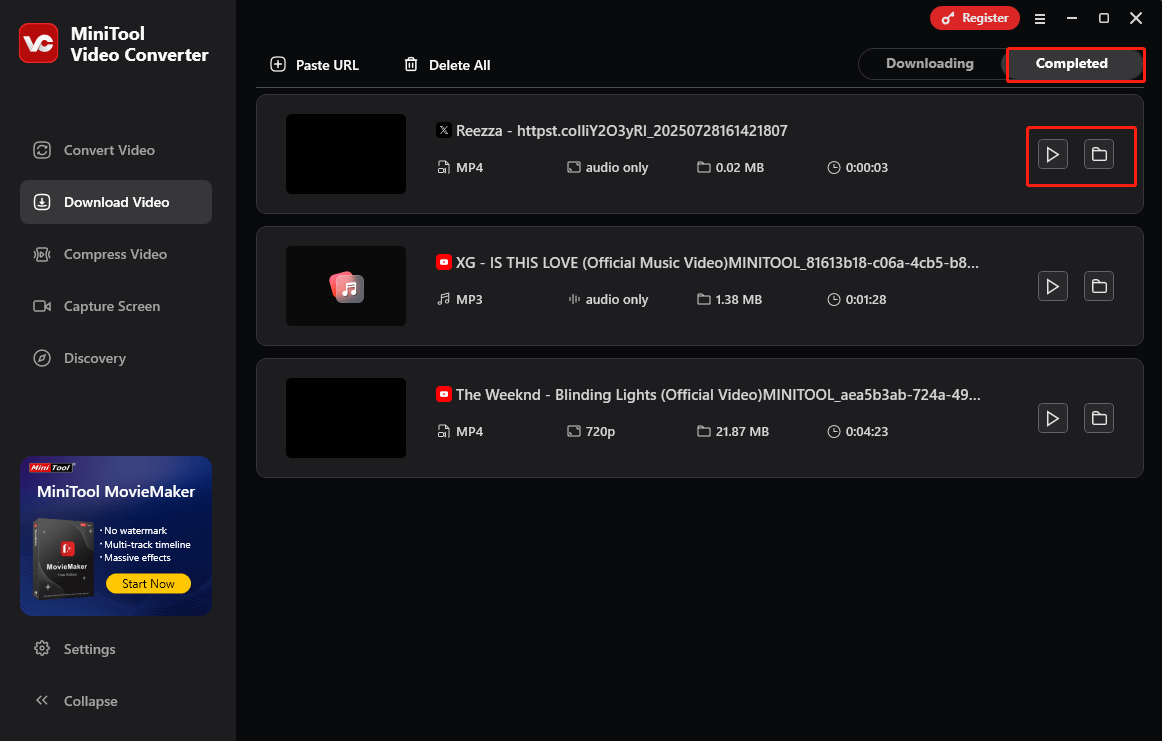Viewport: 1162px width, 741px height.
Task: Click Start Now in MovieMaker ad
Action: point(148,584)
